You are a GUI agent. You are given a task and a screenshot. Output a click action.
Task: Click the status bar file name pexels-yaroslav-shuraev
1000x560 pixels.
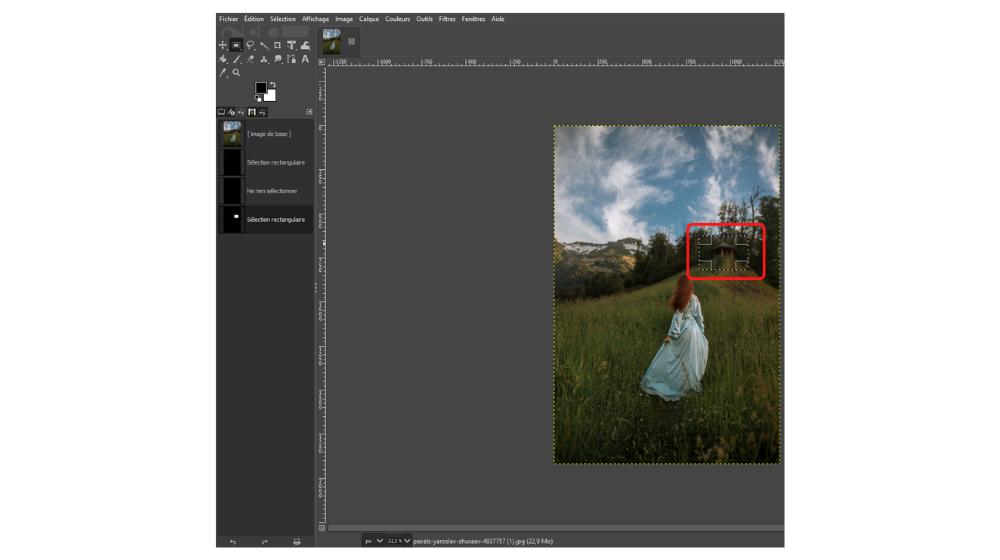tap(483, 542)
